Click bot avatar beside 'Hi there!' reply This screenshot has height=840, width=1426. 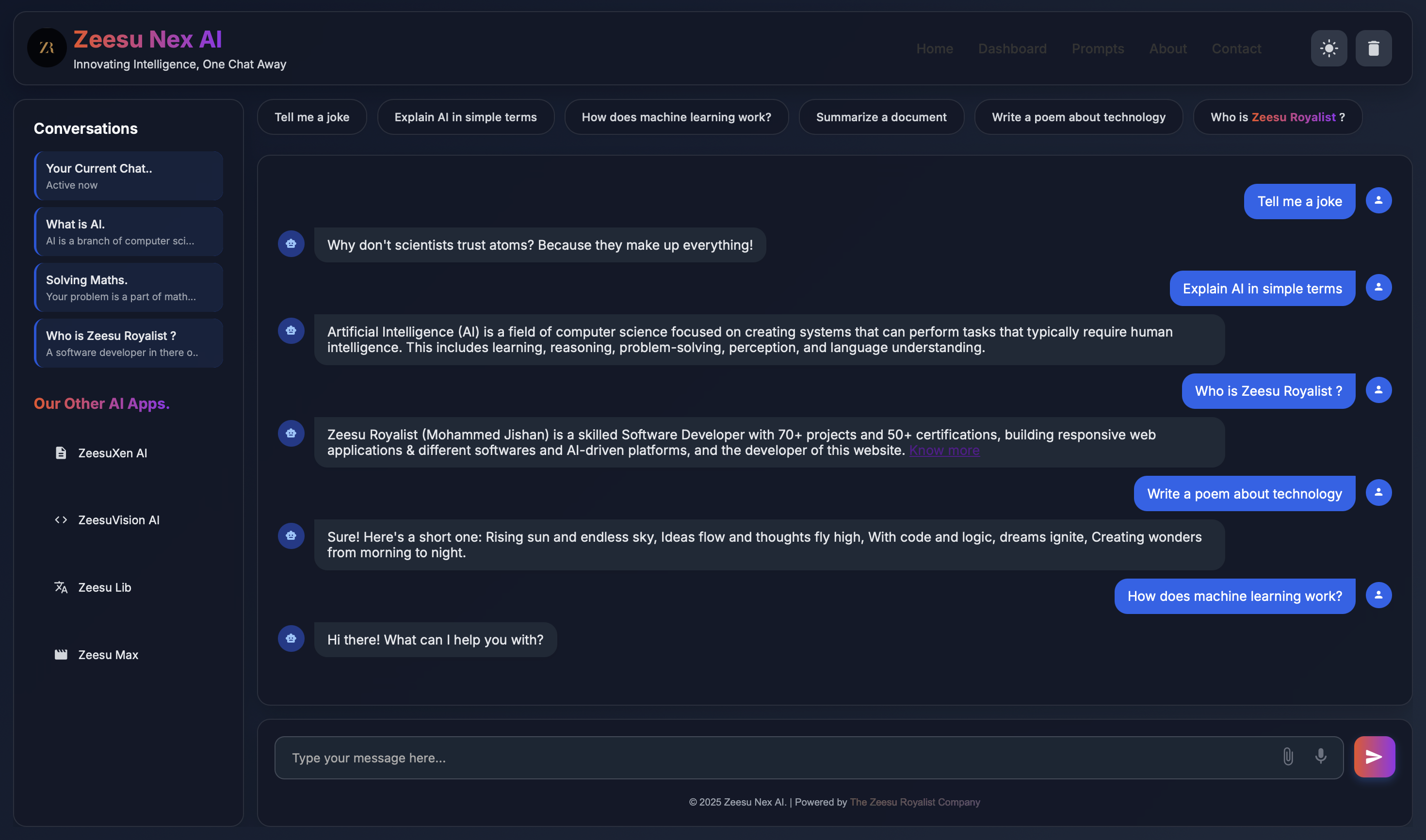[x=291, y=639]
